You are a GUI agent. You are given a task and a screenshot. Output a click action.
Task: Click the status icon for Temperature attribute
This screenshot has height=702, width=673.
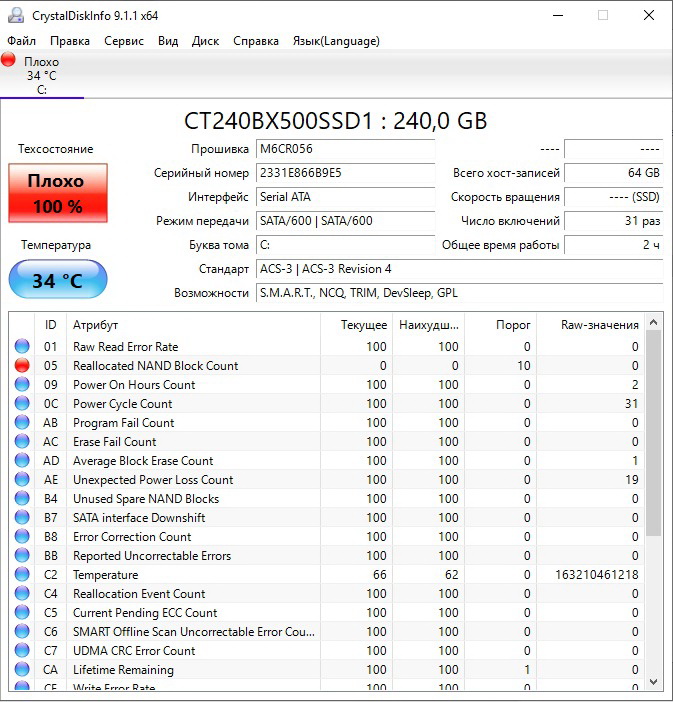22,574
